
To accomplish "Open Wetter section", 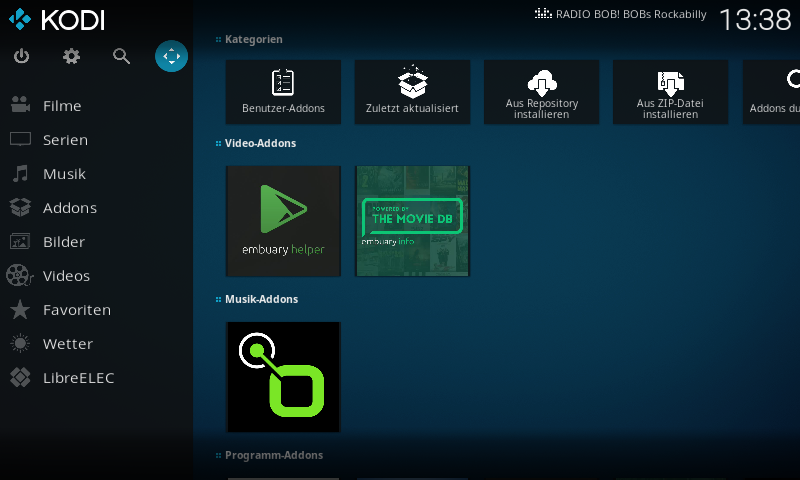I will (68, 344).
